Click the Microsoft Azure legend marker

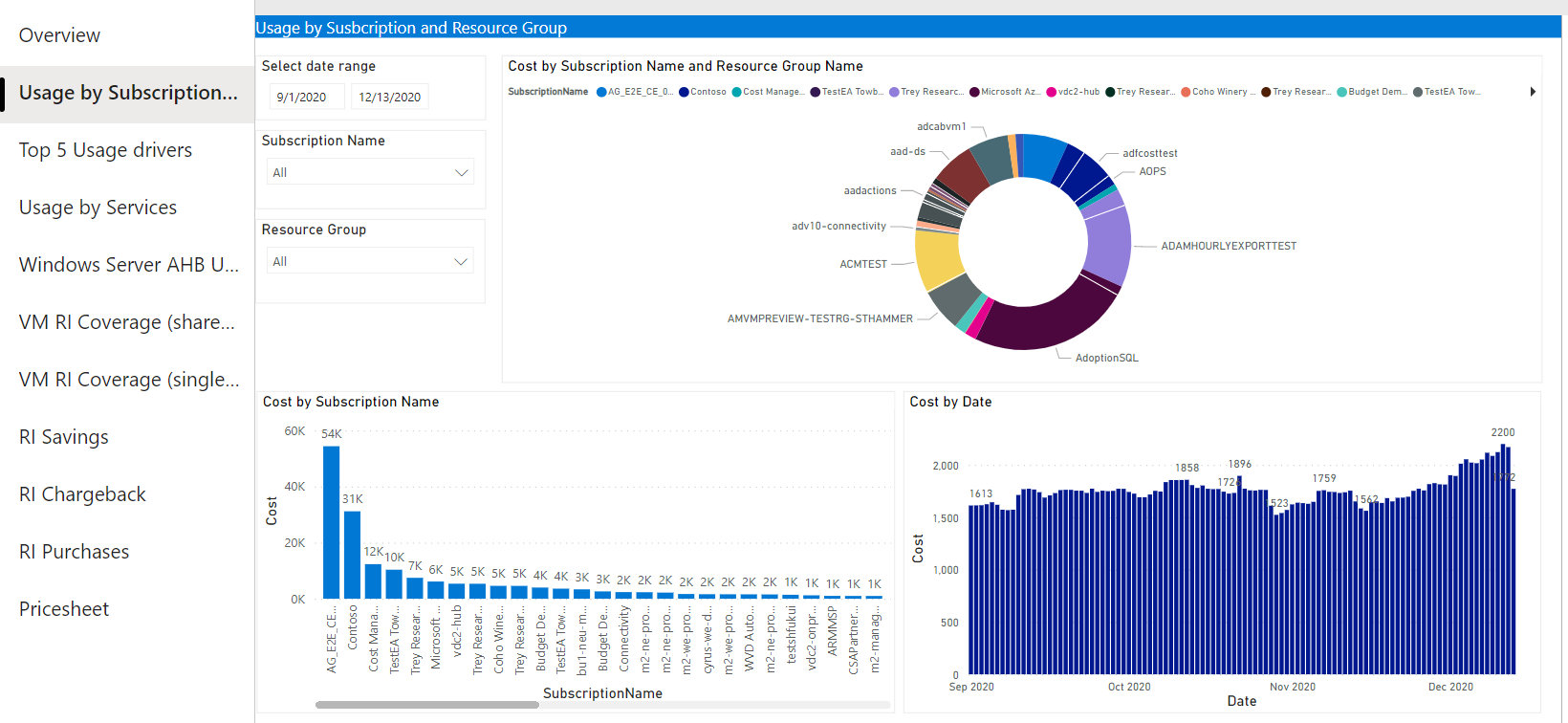tap(974, 93)
